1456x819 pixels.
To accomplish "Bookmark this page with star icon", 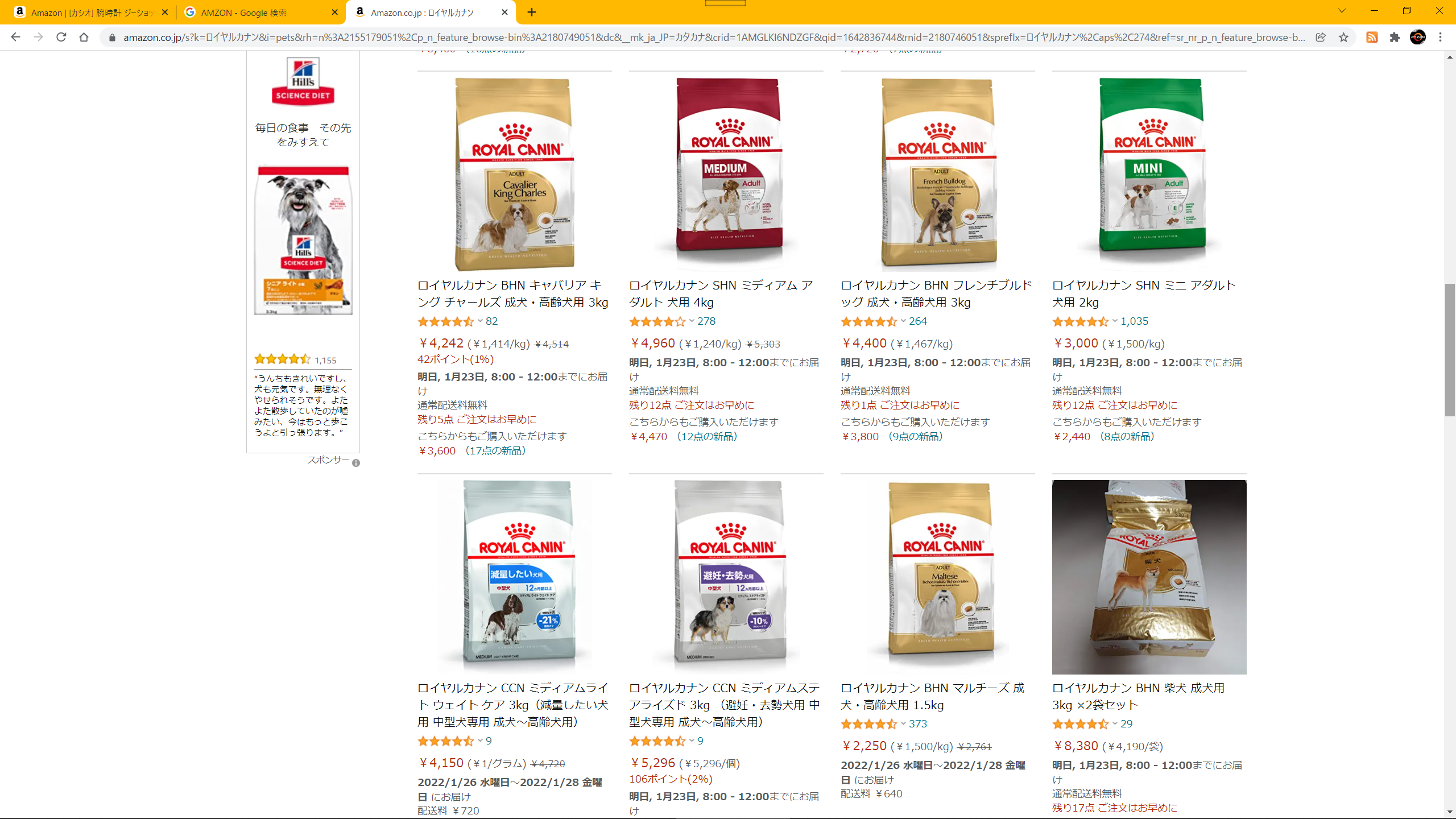I will (x=1343, y=38).
